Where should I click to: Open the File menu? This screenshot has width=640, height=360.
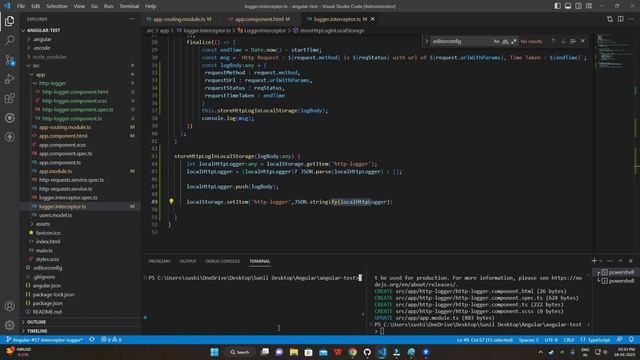click(21, 6)
